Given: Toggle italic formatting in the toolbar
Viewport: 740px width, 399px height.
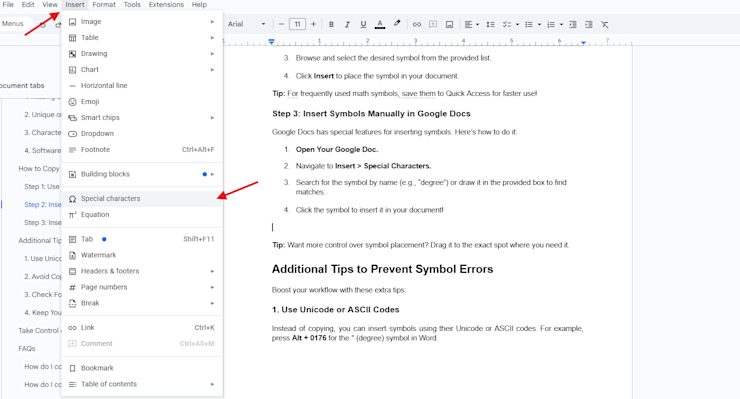Looking at the screenshot, I should [x=347, y=24].
